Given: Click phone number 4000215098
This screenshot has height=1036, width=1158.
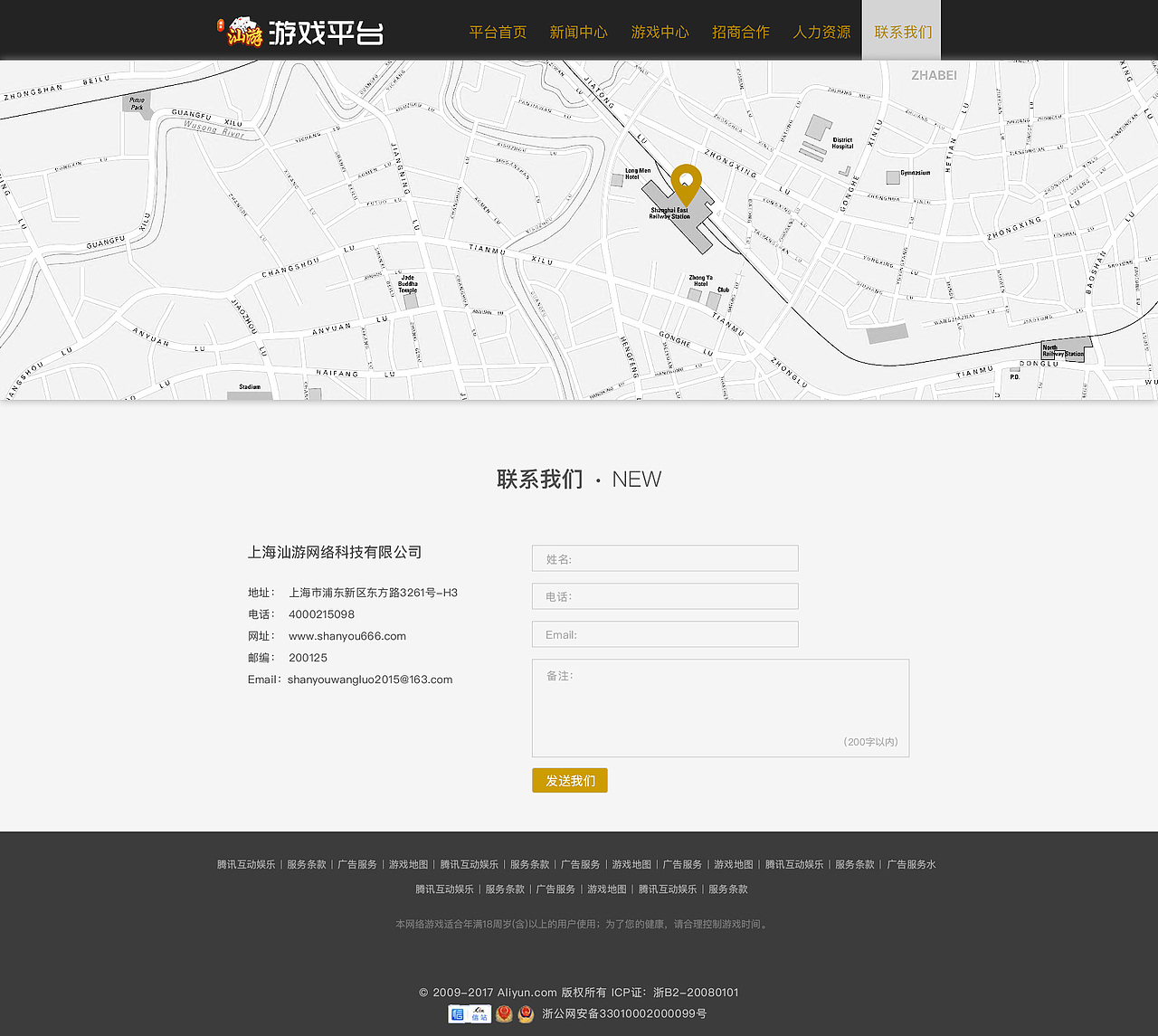Looking at the screenshot, I should (321, 614).
